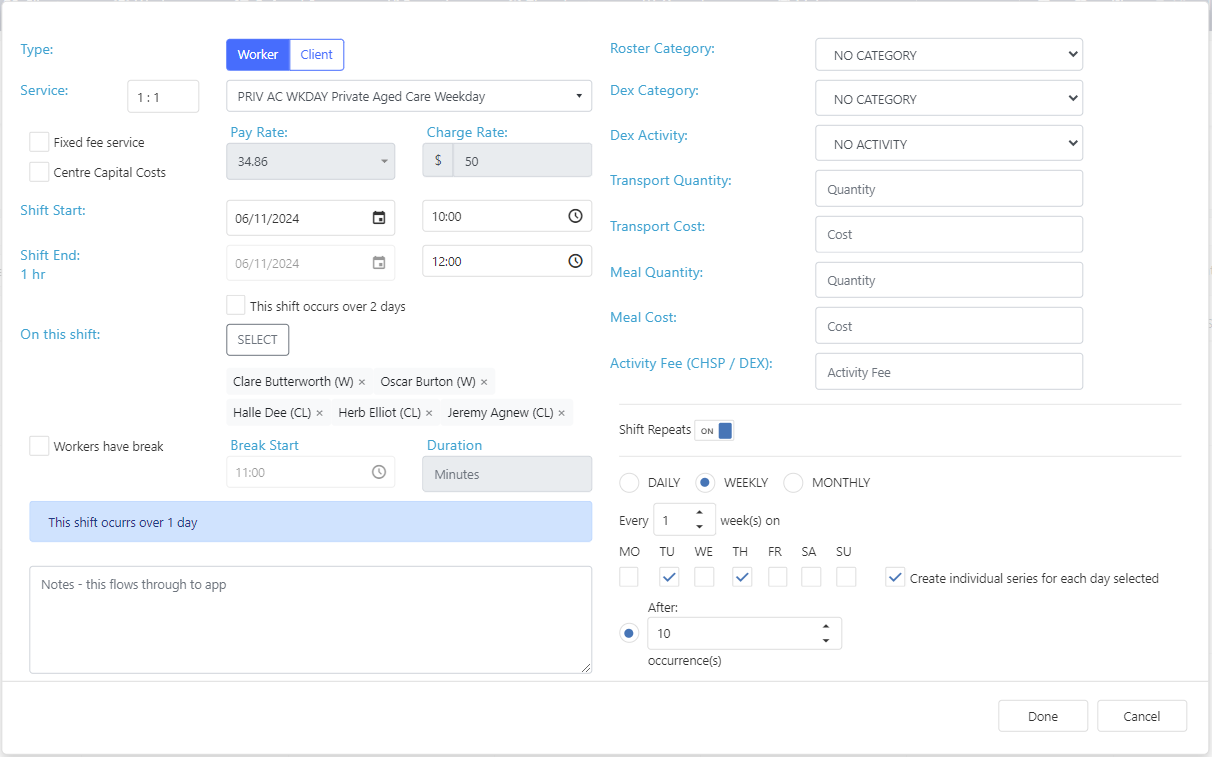Image resolution: width=1212 pixels, height=757 pixels.
Task: Uncheck 'Create individual series for each day'
Action: (x=895, y=577)
